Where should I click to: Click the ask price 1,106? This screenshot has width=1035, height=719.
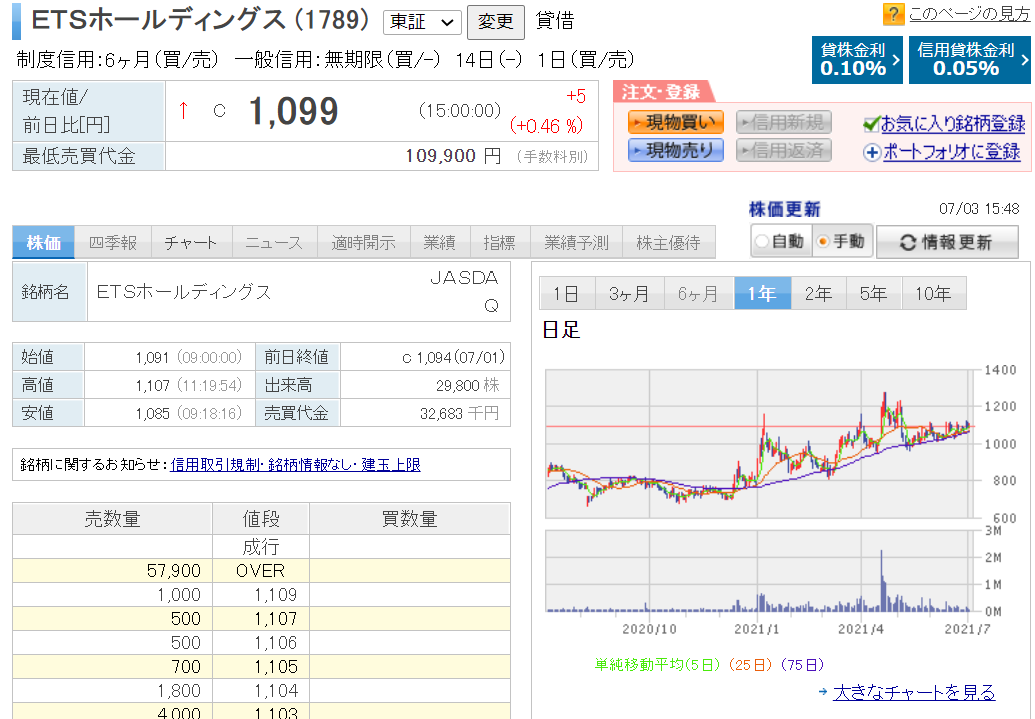(x=275, y=642)
